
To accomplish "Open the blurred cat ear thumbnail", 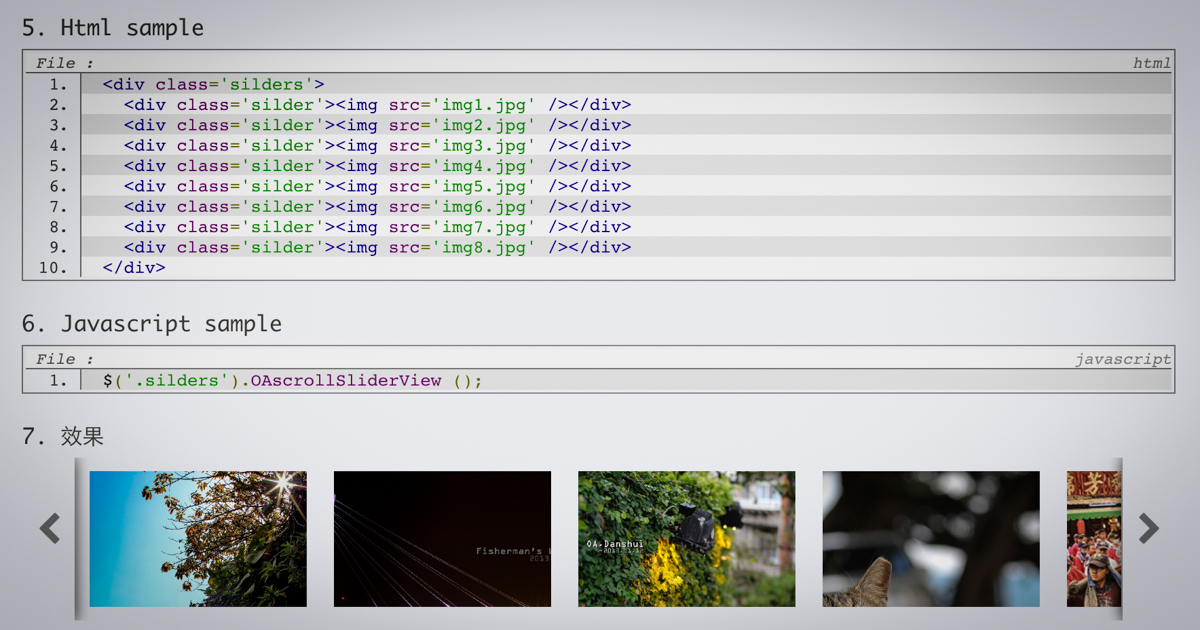I will coord(931,539).
